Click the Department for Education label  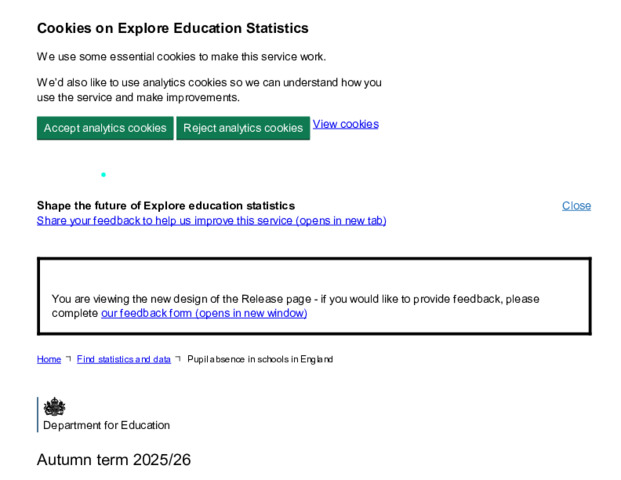[x=106, y=425]
